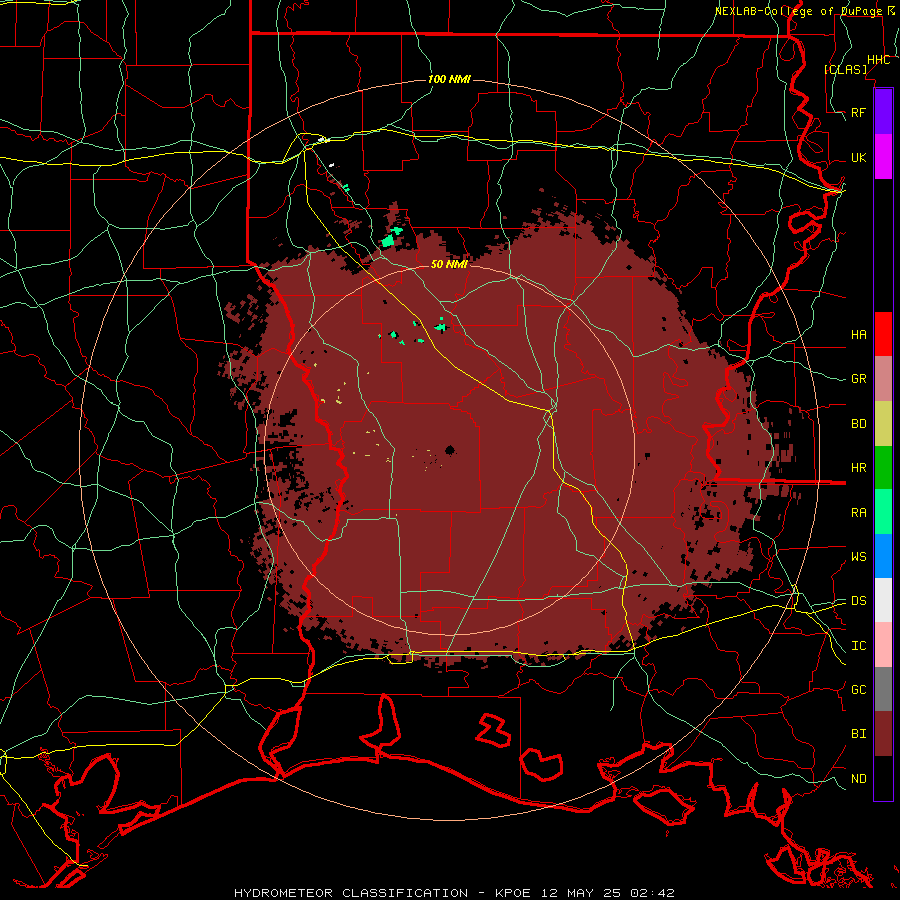Click the ND legend label

[x=858, y=778]
